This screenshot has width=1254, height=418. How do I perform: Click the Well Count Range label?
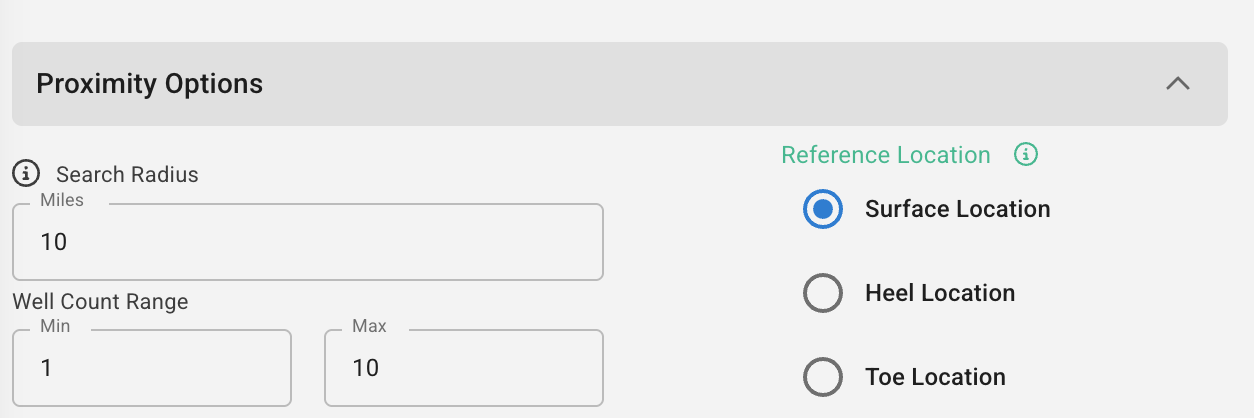tap(100, 301)
